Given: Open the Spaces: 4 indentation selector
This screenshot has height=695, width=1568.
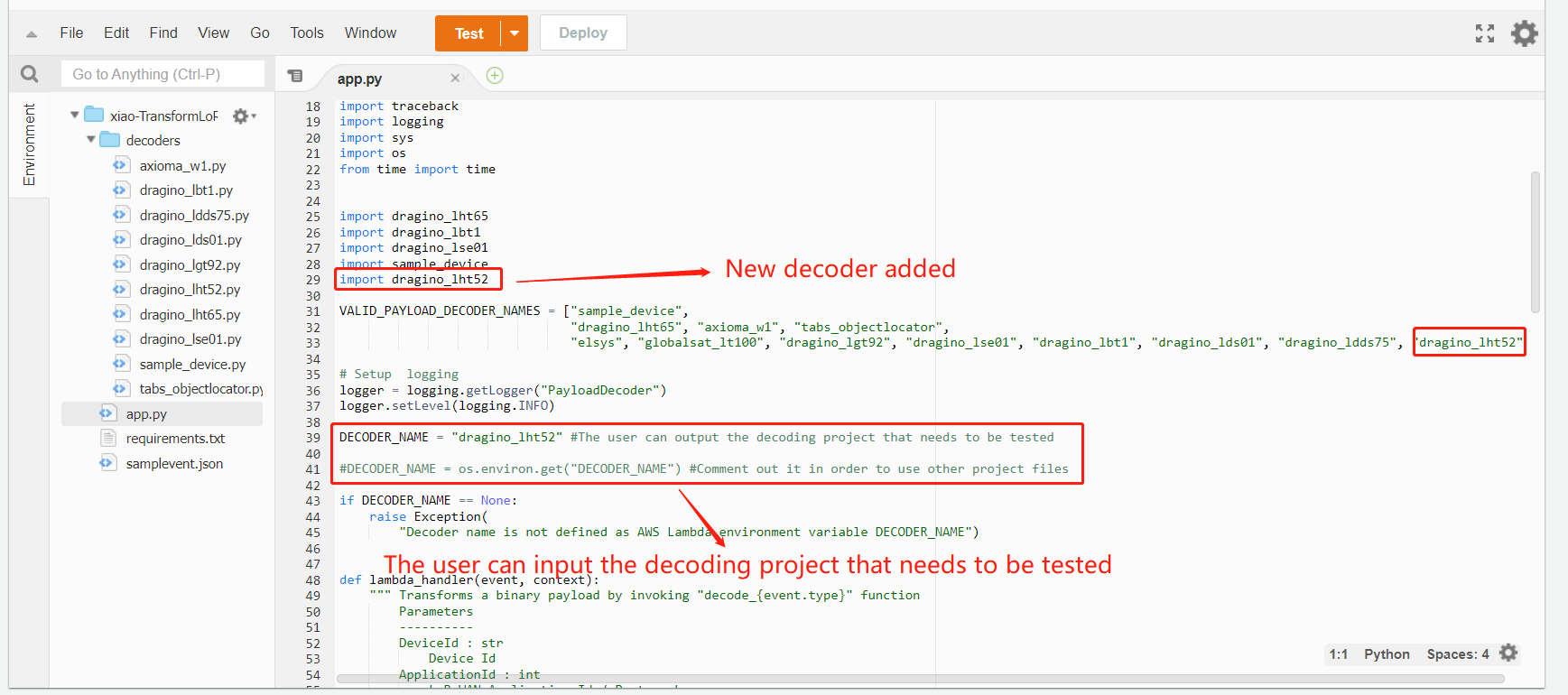Looking at the screenshot, I should [x=1458, y=654].
